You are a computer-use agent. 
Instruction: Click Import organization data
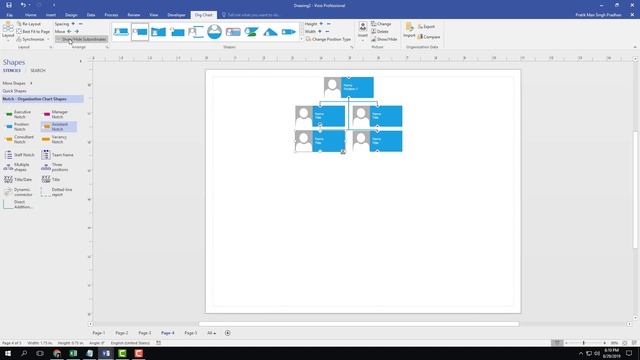(x=409, y=31)
